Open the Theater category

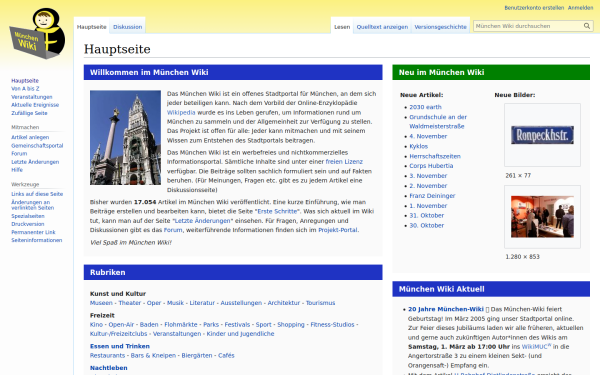point(130,303)
